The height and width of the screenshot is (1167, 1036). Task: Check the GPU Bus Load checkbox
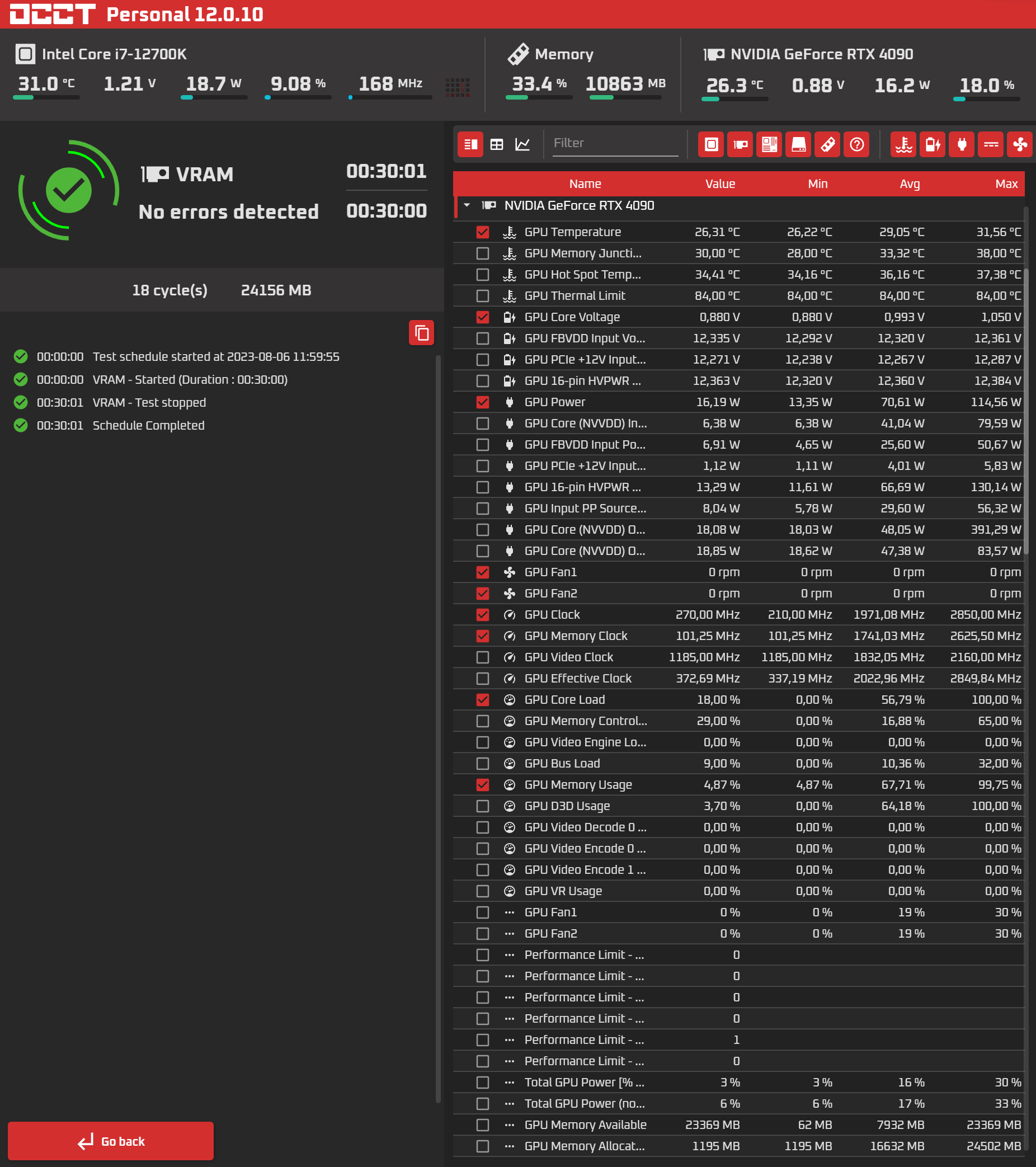point(483,763)
